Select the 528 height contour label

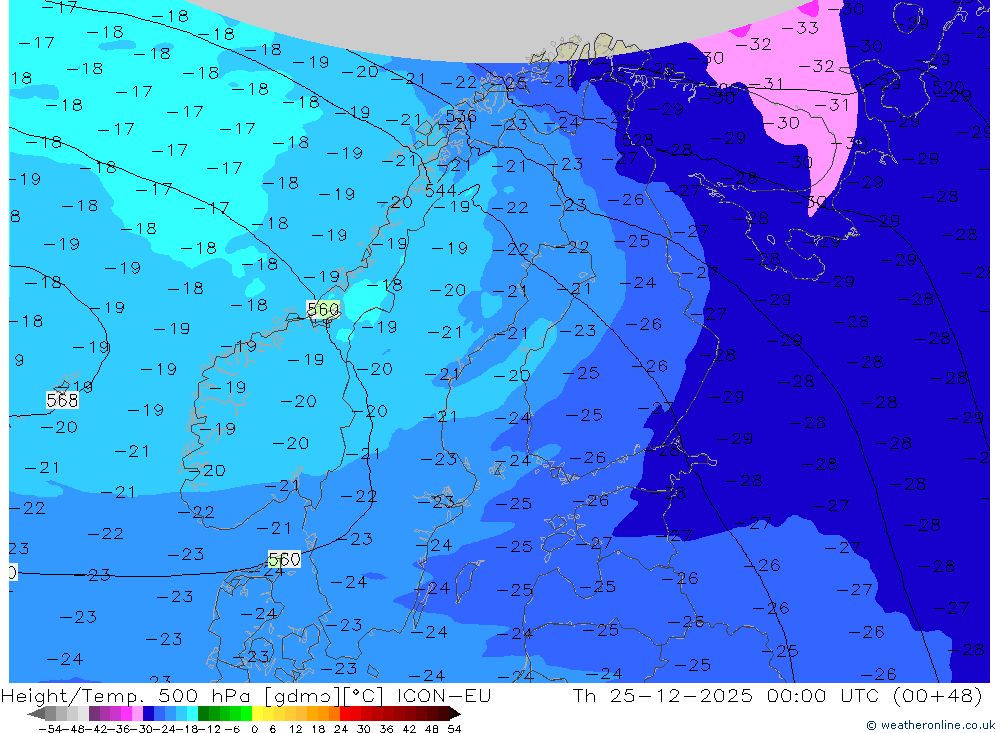coord(637,139)
